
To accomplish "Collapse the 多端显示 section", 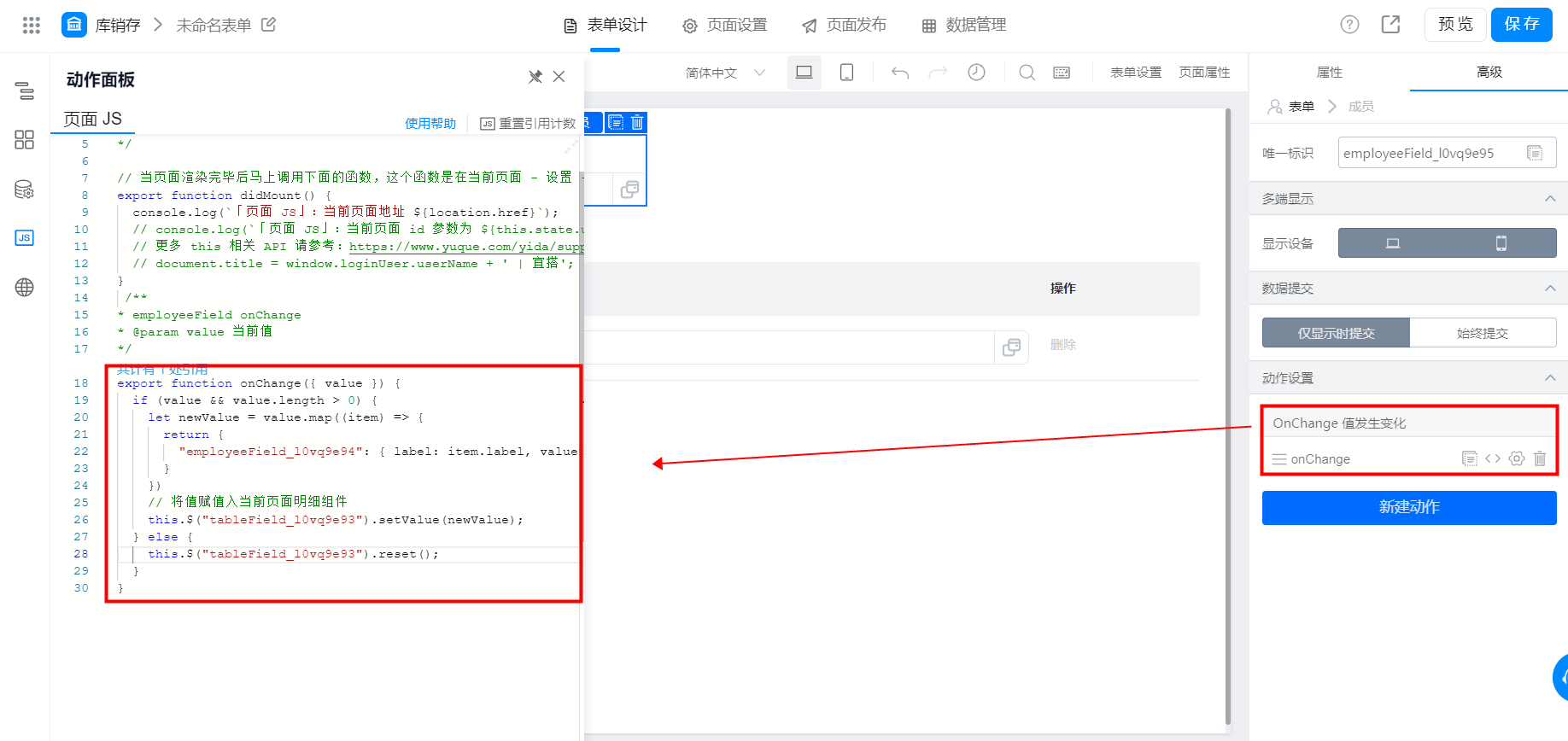I will click(1550, 198).
